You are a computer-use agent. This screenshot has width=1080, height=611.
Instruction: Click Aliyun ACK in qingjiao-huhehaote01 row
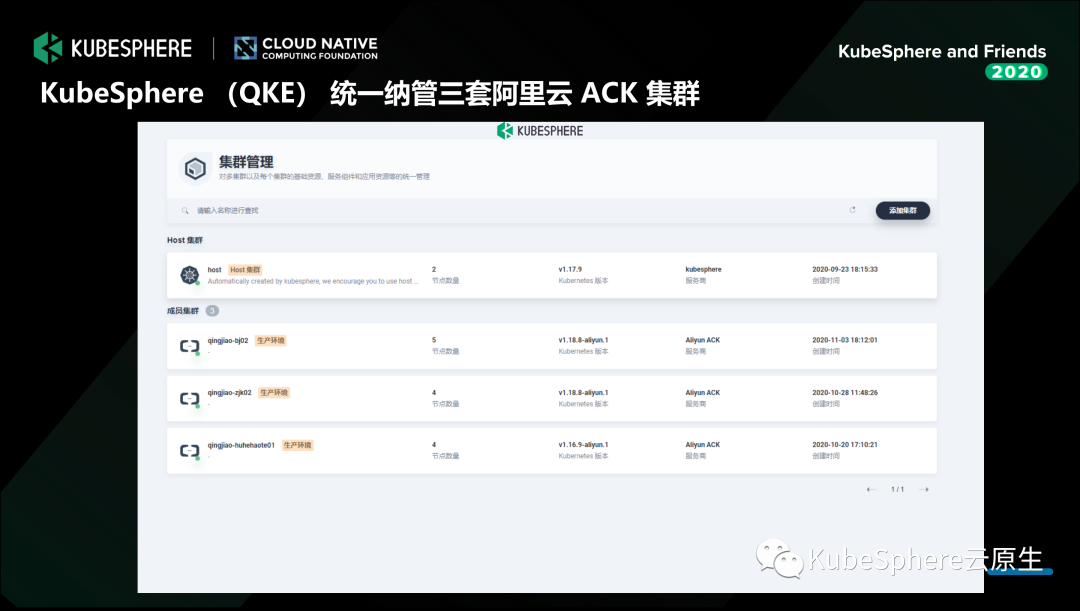(703, 444)
